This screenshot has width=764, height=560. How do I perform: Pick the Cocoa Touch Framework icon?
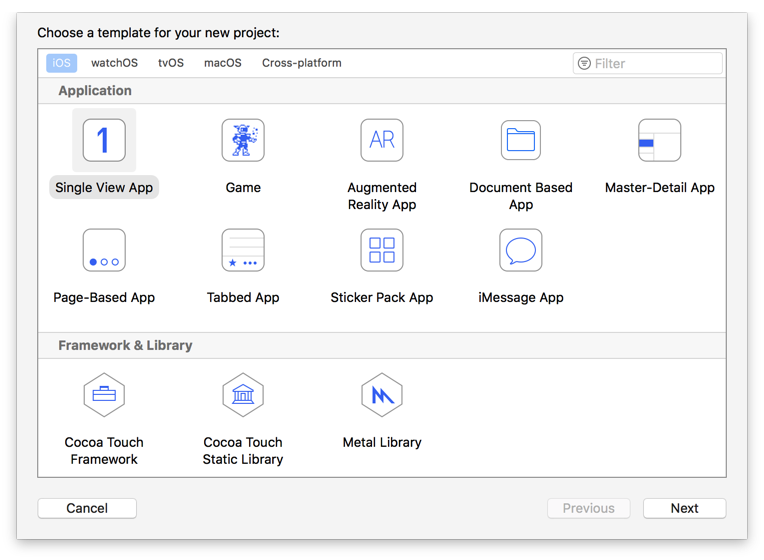(x=104, y=395)
